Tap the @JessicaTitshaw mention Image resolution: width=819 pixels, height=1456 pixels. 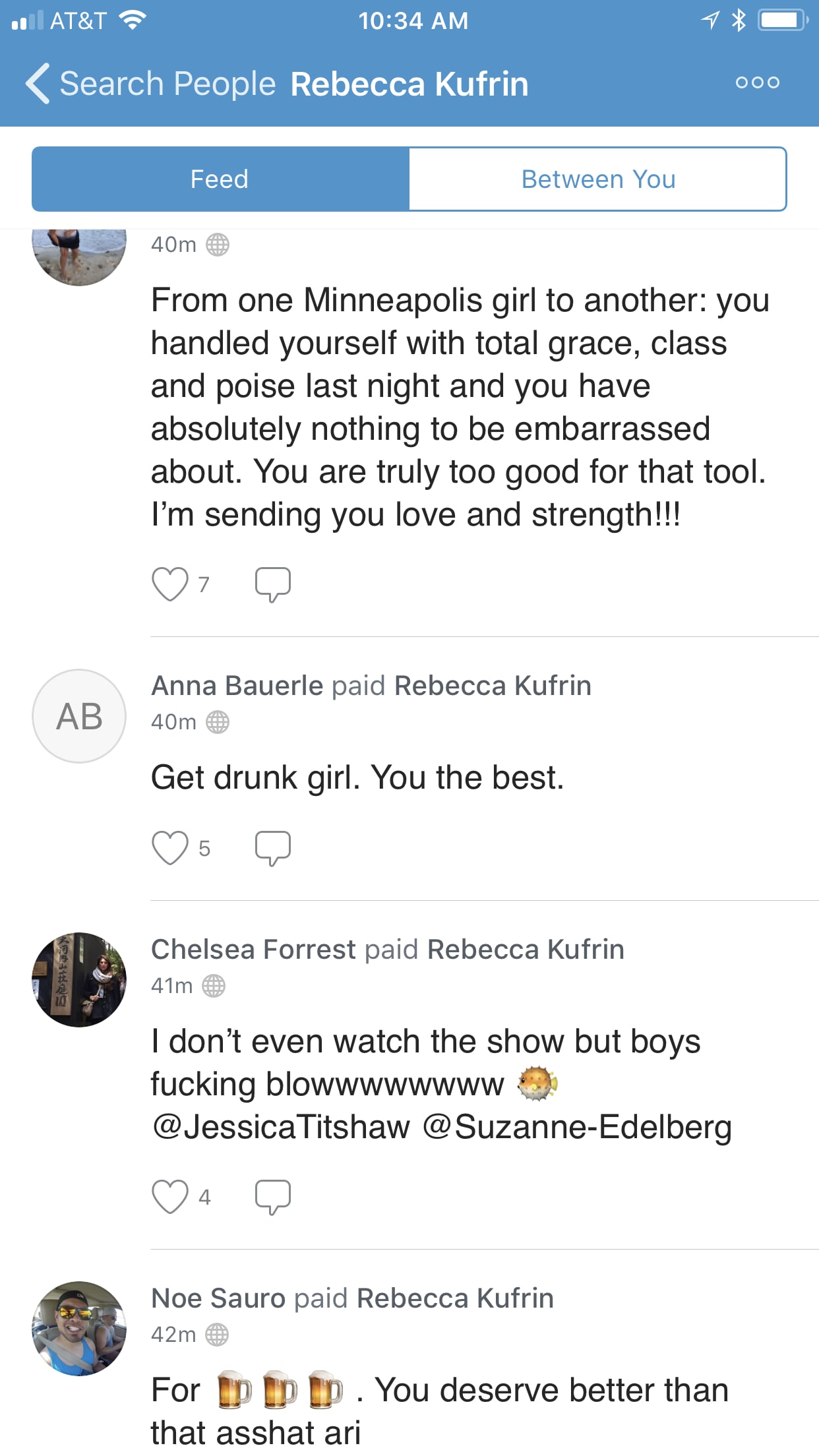click(281, 1127)
